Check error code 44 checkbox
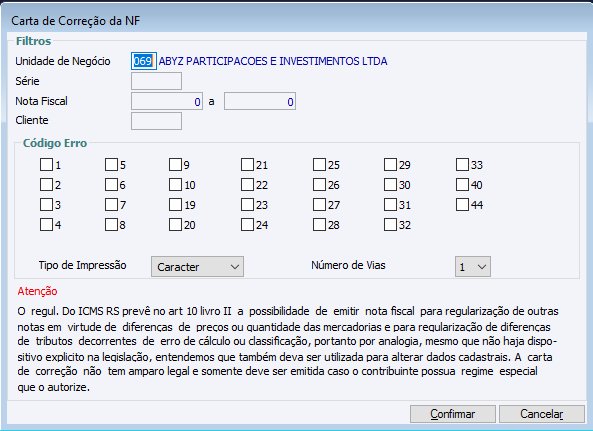This screenshot has width=593, height=431. (x=462, y=205)
